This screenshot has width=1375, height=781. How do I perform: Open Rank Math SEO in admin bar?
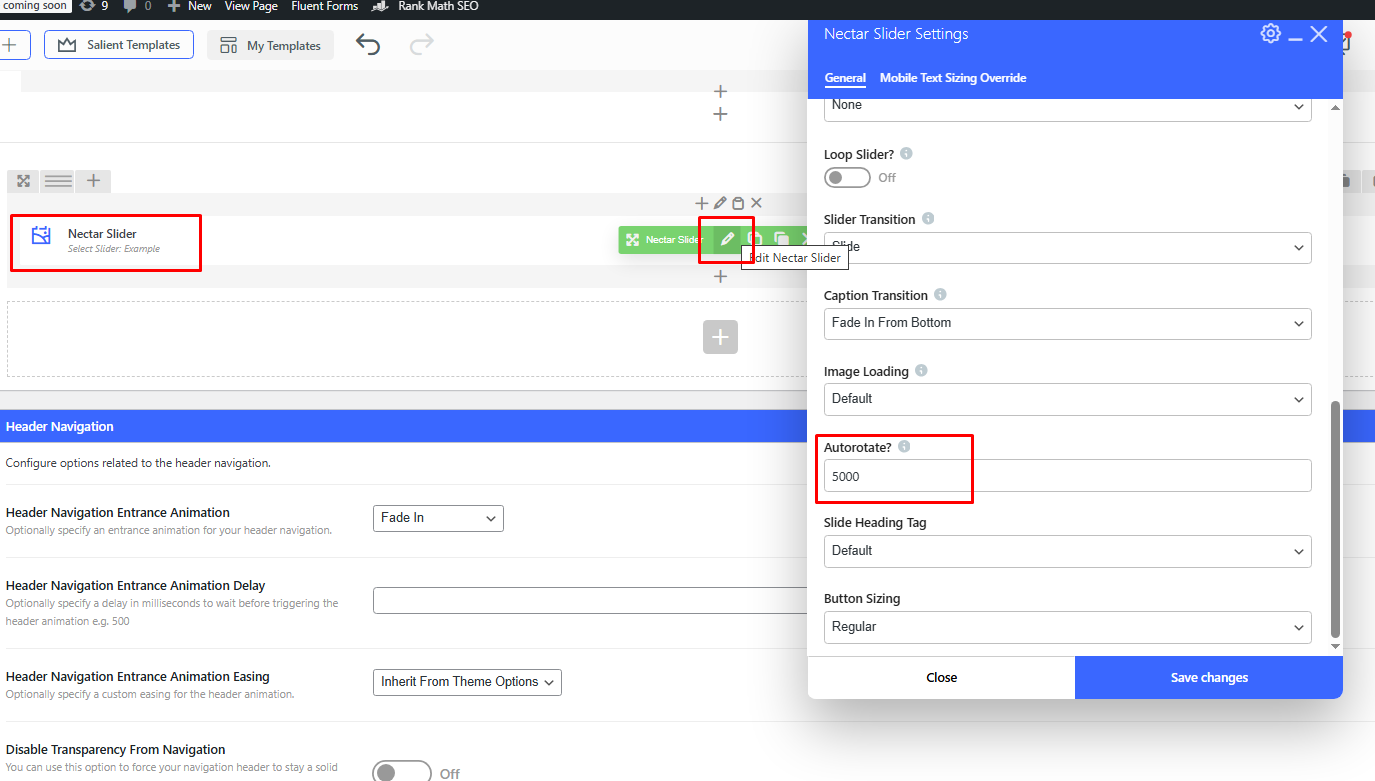point(425,6)
